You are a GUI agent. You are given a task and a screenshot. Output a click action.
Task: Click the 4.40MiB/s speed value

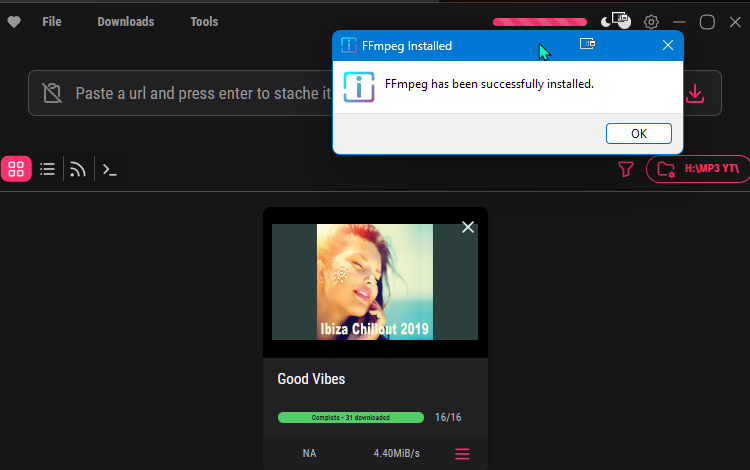pyautogui.click(x=397, y=453)
